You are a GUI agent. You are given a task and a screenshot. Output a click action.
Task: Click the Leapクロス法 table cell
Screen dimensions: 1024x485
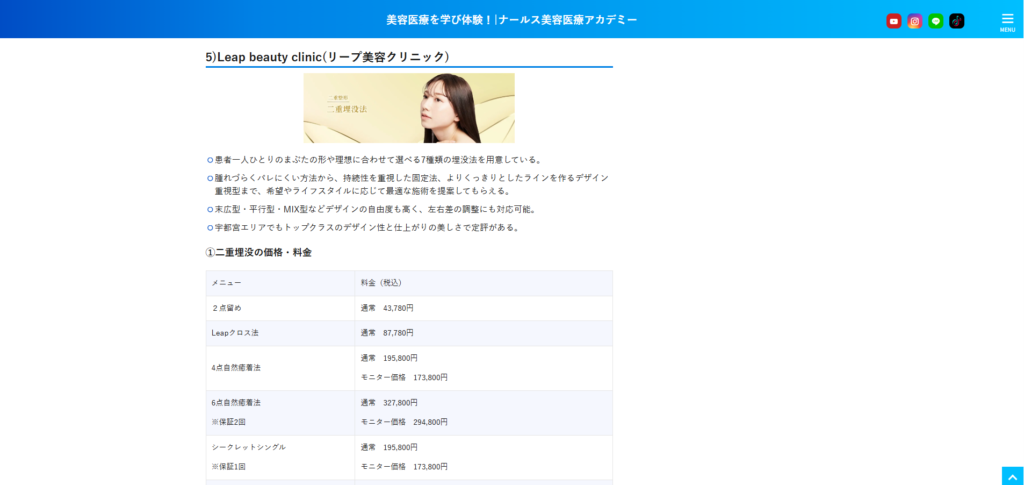tap(280, 333)
